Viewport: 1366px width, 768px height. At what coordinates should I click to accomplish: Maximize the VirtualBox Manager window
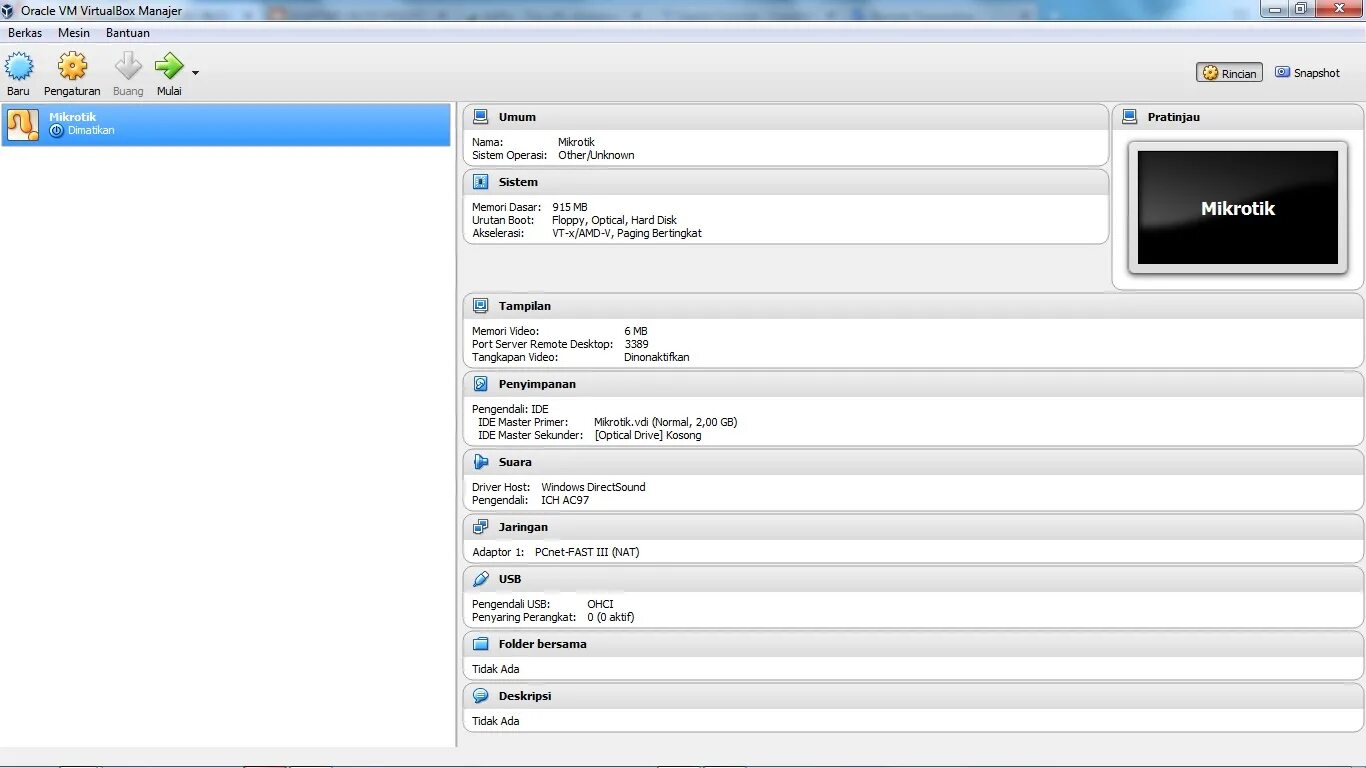click(1300, 9)
